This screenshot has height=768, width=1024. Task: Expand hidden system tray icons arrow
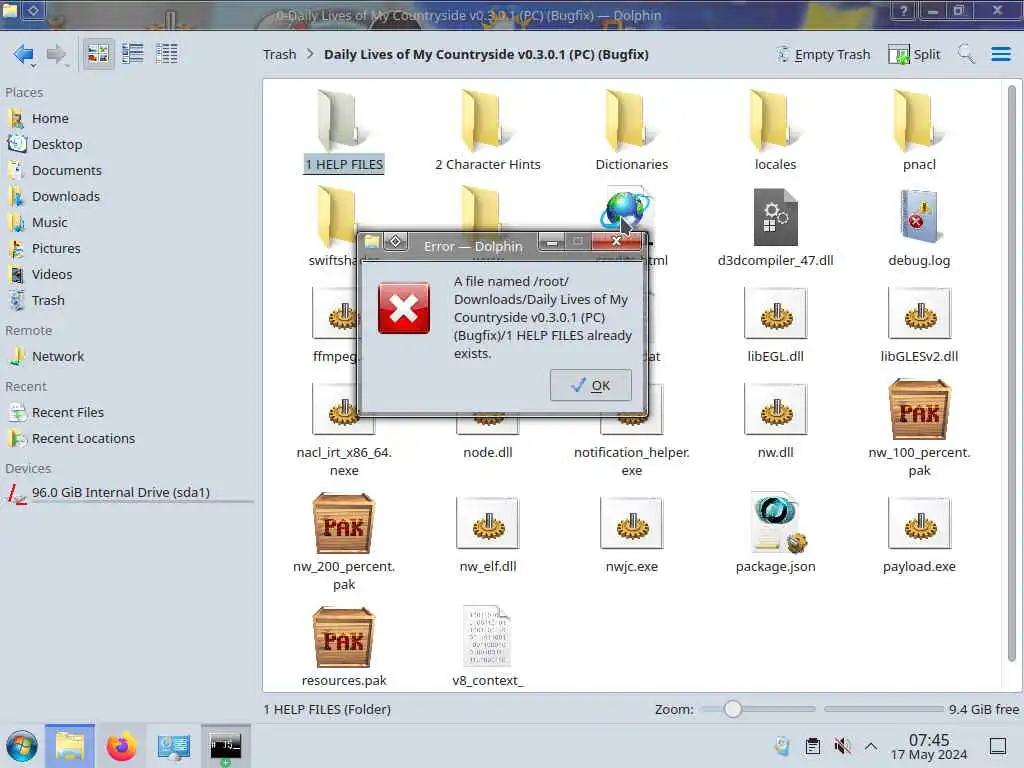pyautogui.click(x=871, y=746)
